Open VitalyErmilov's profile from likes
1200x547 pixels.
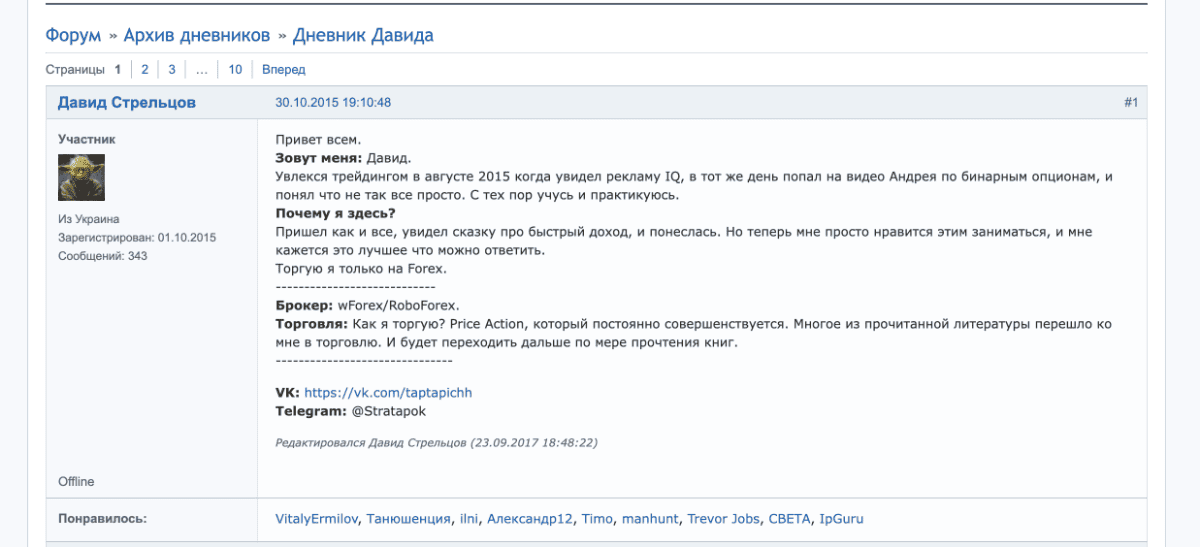tap(316, 519)
